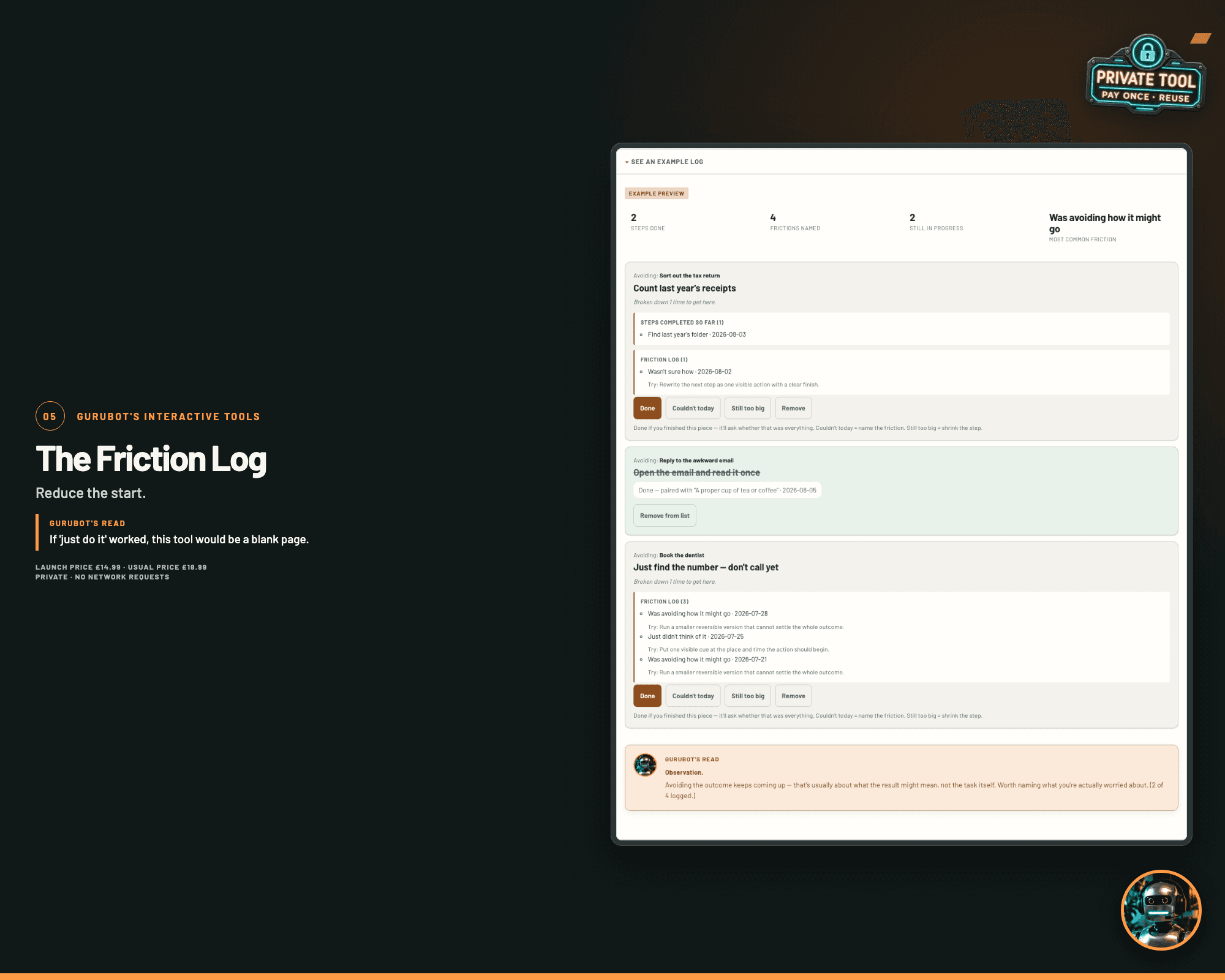The height and width of the screenshot is (980, 1225).
Task: Click 'Frictions Named' stat
Action: pyautogui.click(x=795, y=222)
